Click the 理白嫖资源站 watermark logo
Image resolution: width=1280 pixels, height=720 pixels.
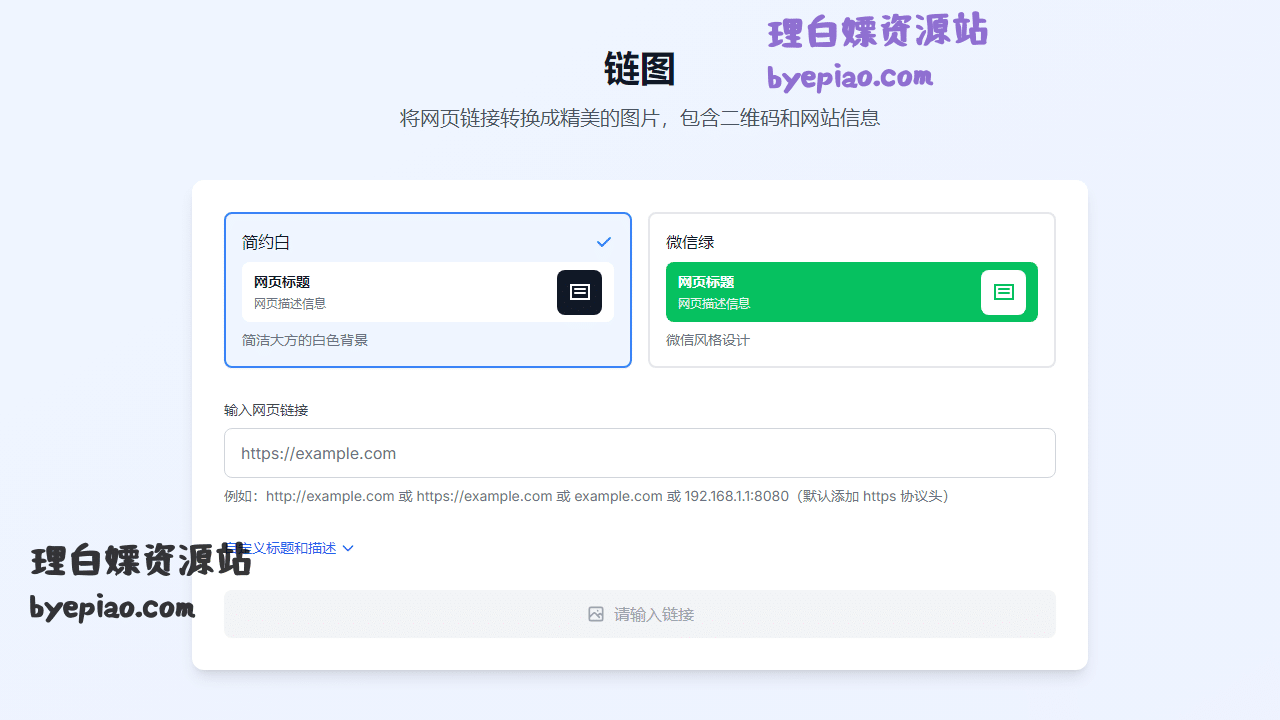(x=877, y=31)
